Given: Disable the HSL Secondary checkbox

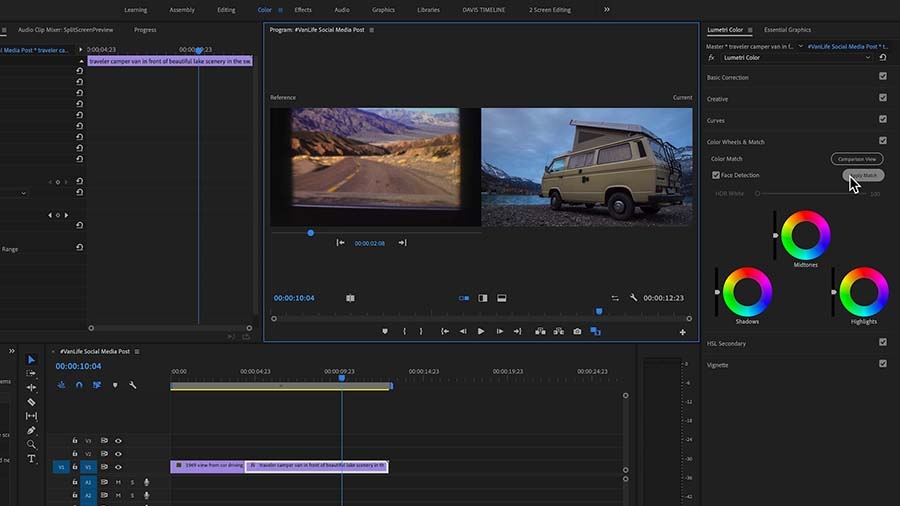Looking at the screenshot, I should tap(883, 342).
